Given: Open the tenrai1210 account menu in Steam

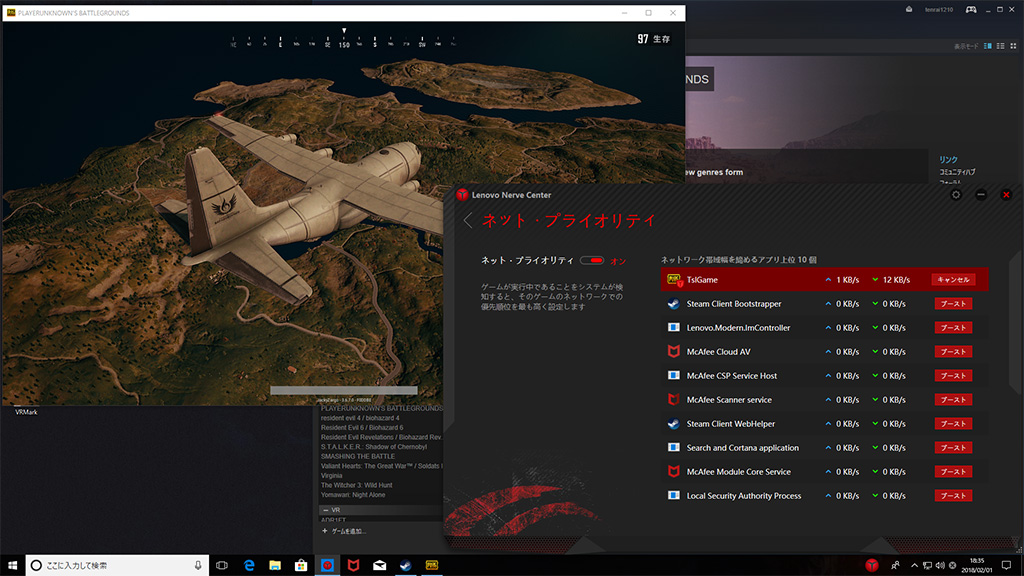Looking at the screenshot, I should pyautogui.click(x=938, y=9).
